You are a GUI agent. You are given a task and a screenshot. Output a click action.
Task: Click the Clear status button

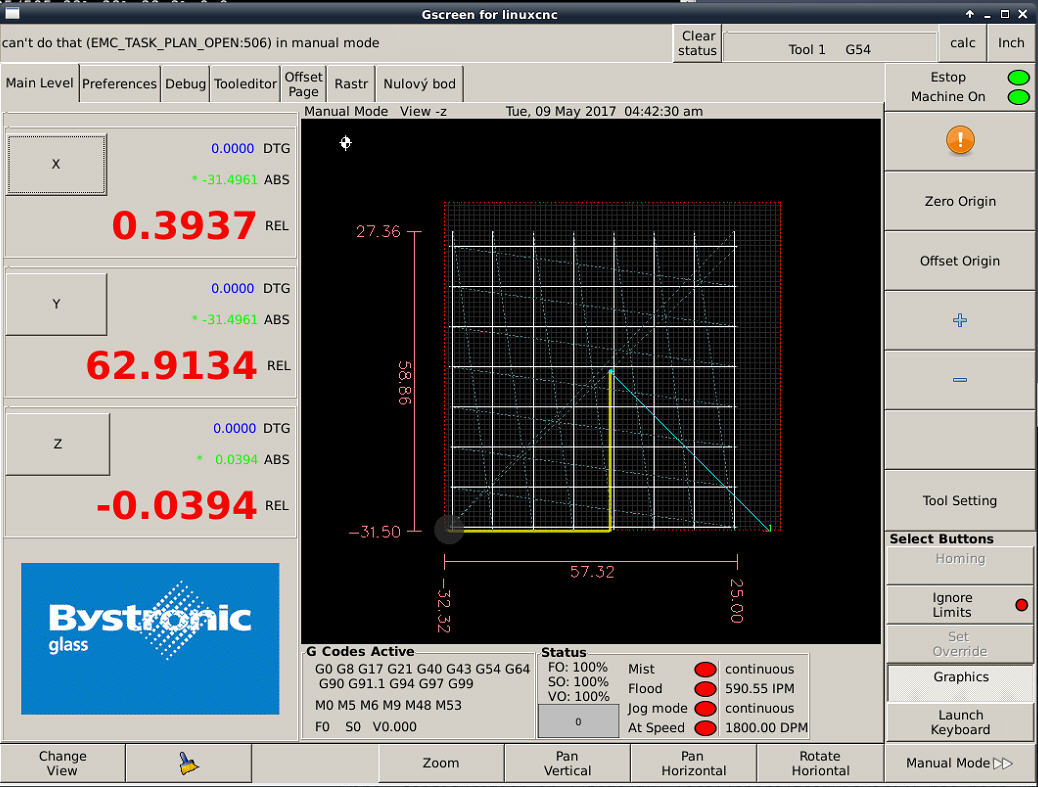[697, 43]
